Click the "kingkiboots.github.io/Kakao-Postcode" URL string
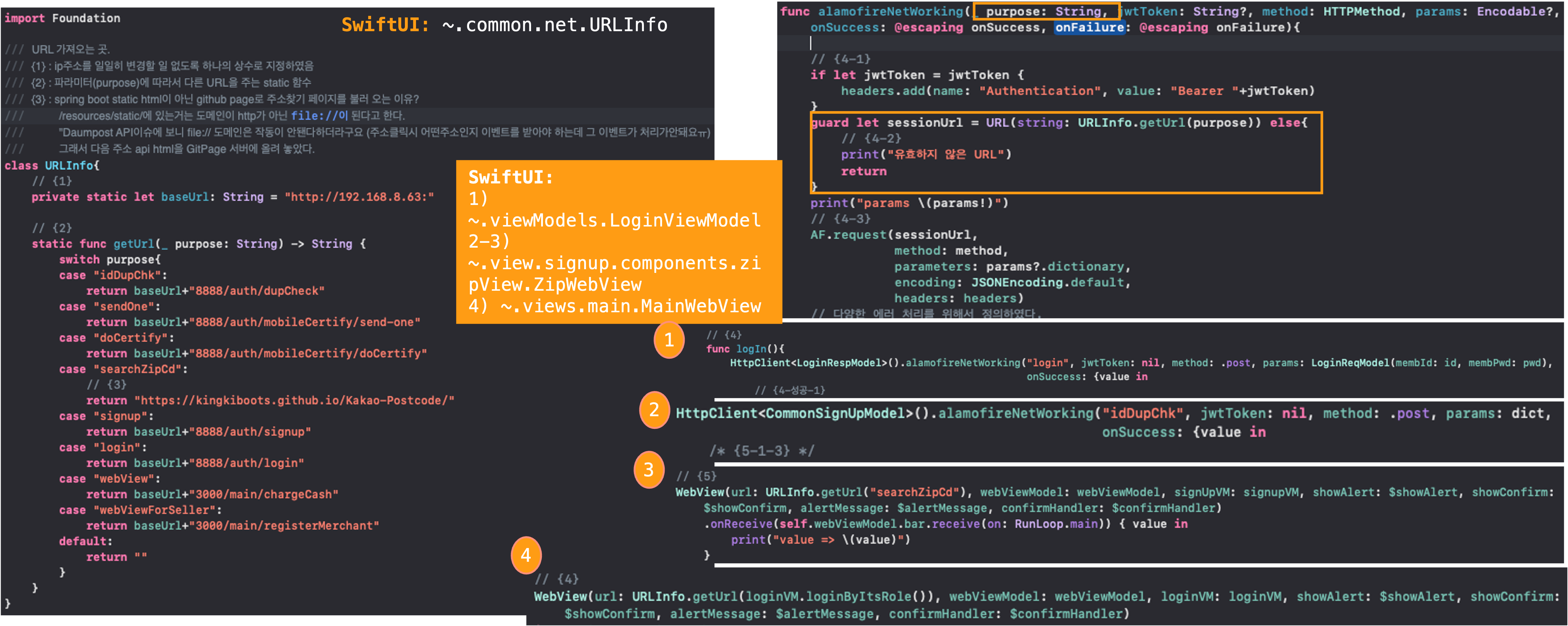The width and height of the screenshot is (1568, 626). [294, 401]
